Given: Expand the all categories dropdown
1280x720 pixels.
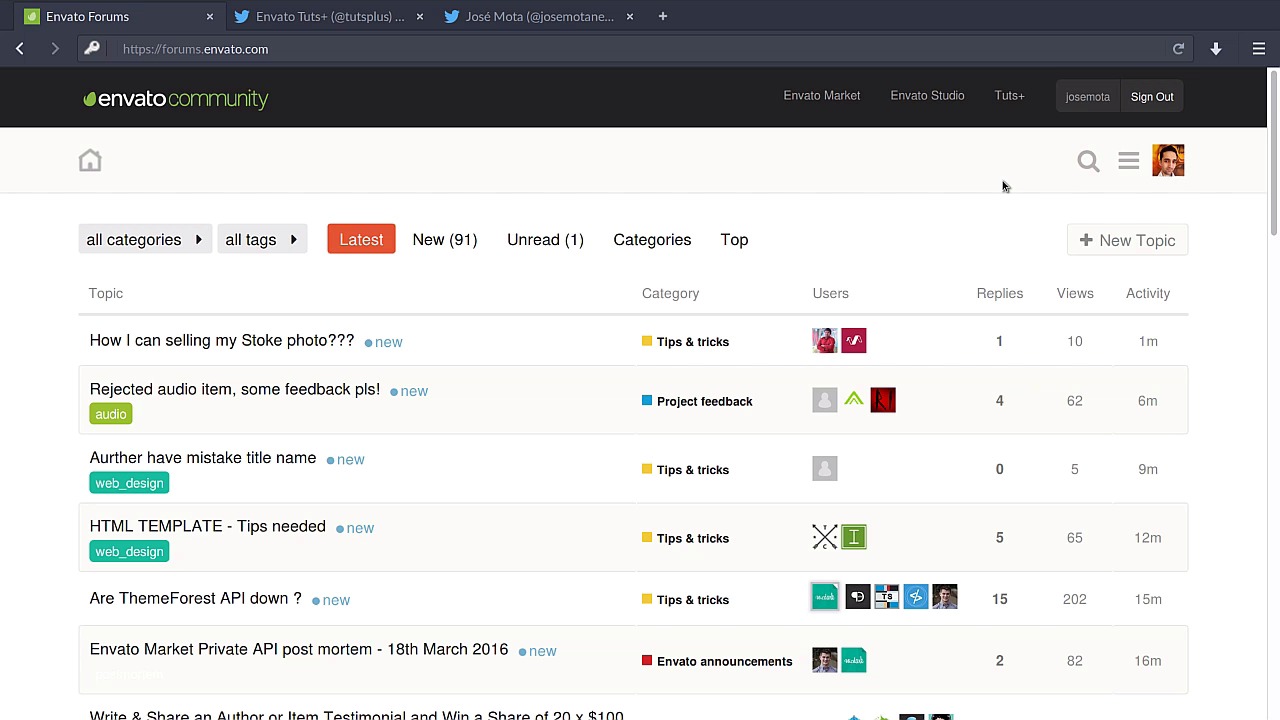Looking at the screenshot, I should pyautogui.click(x=145, y=240).
